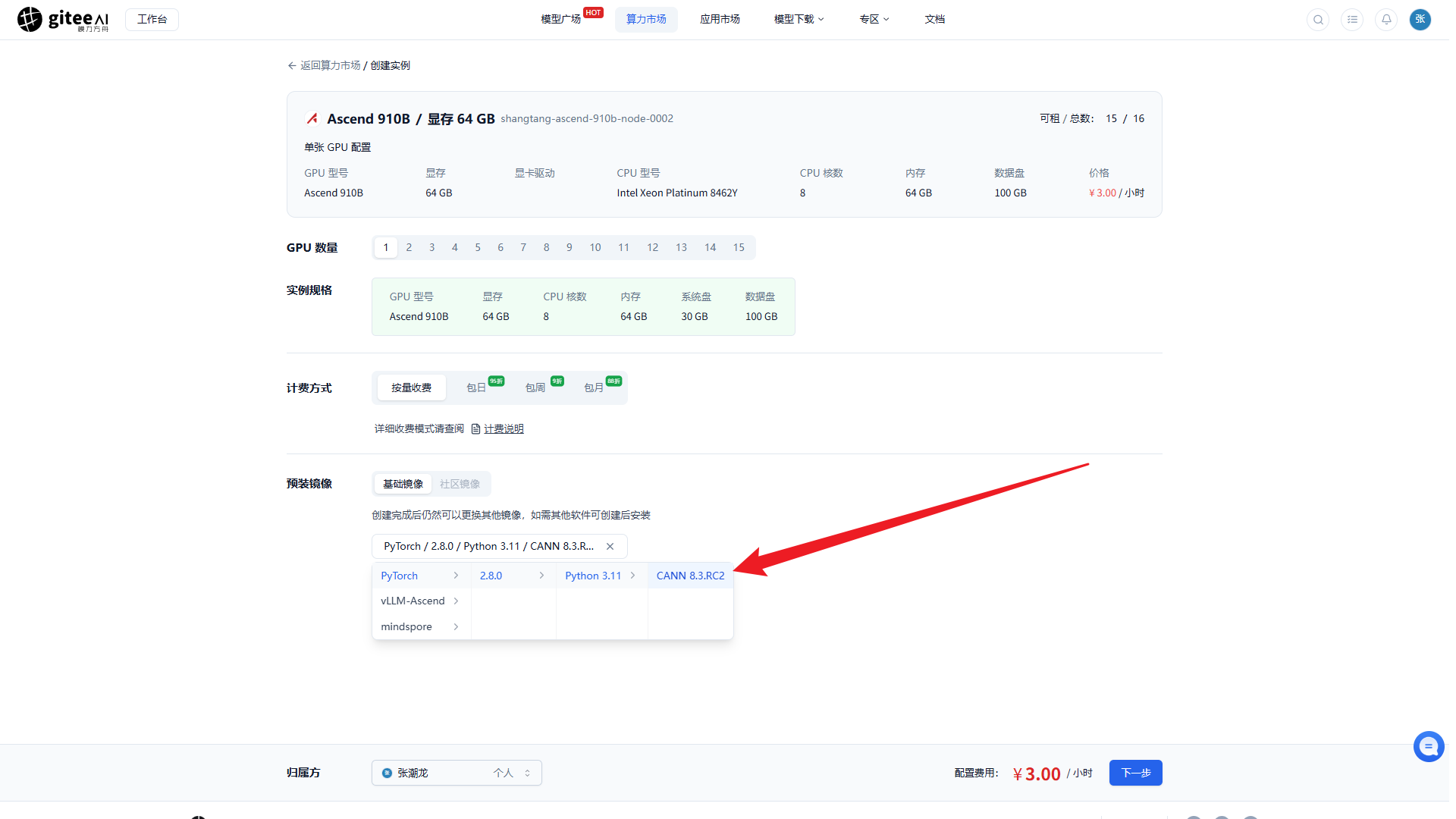Open the search icon in header
Viewport: 1456px width, 819px height.
1318,20
